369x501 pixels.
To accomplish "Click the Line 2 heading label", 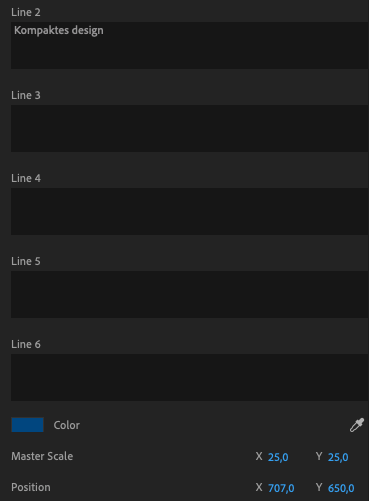I will (26, 12).
